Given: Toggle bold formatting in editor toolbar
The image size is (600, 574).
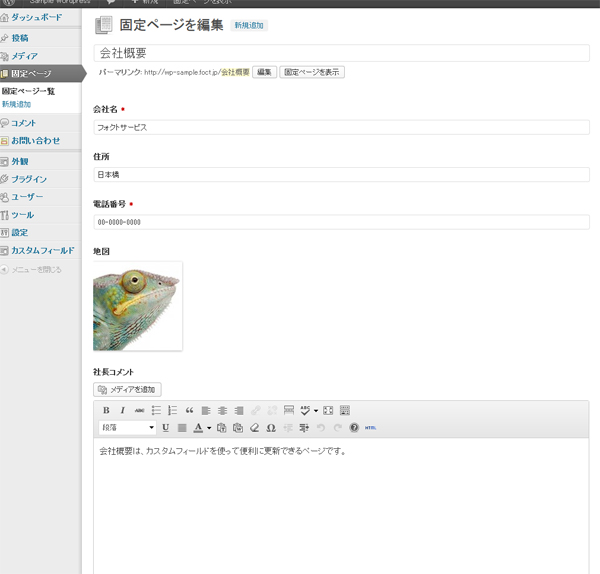Looking at the screenshot, I should click(107, 410).
